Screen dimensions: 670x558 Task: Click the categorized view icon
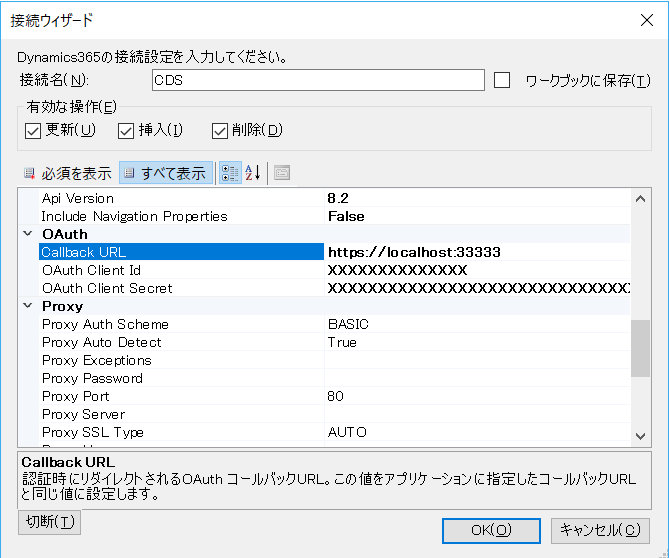230,173
